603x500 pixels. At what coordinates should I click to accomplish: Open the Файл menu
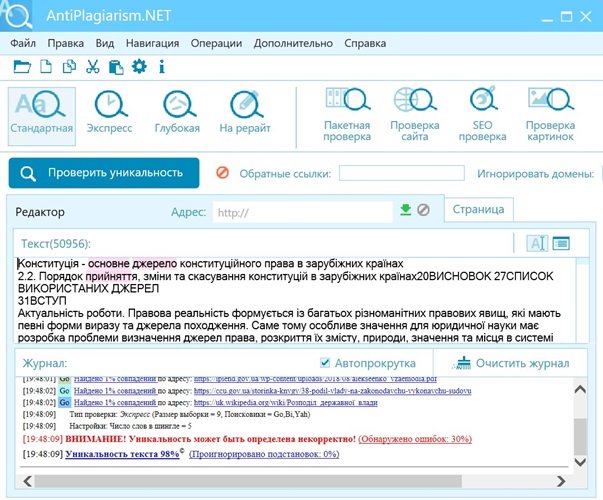[23, 43]
